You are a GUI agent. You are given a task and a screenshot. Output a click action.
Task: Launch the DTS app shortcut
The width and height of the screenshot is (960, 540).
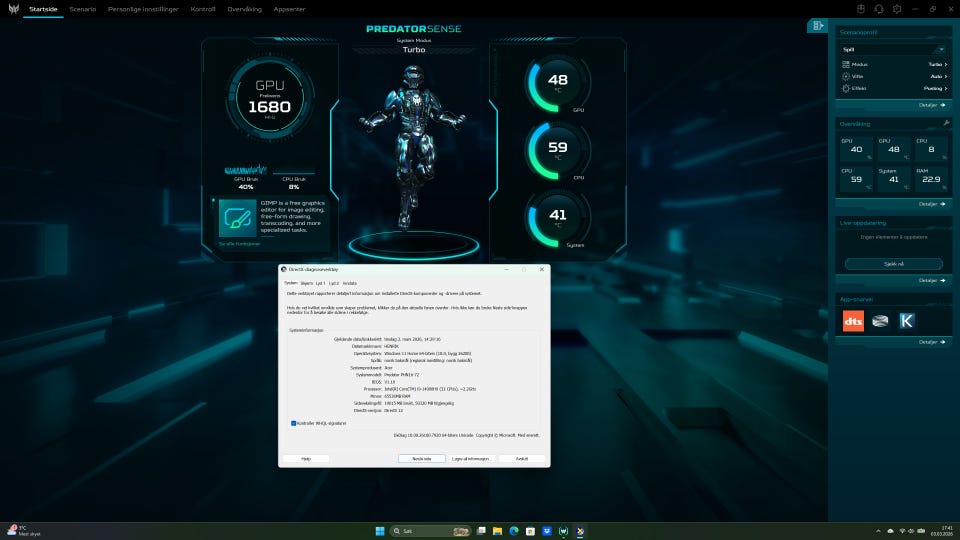pyautogui.click(x=853, y=321)
